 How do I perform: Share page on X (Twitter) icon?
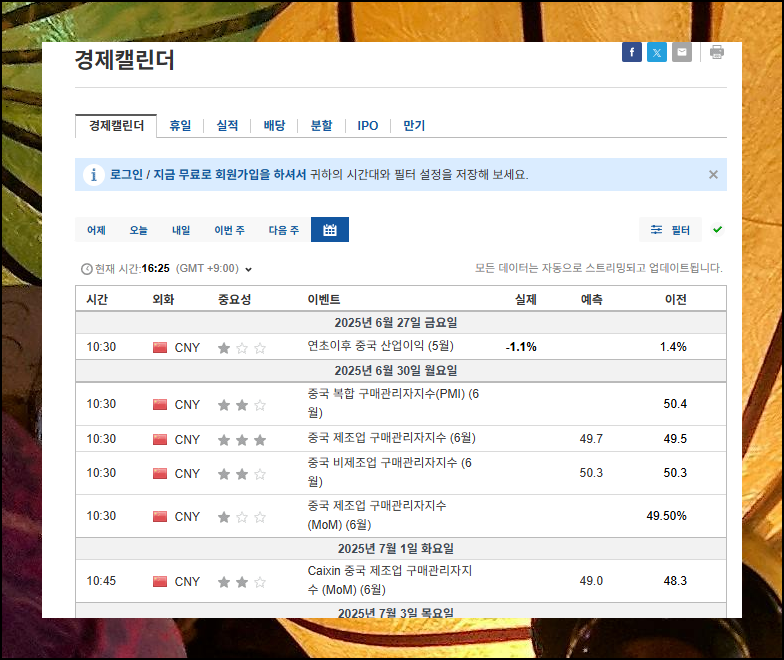[x=656, y=52]
